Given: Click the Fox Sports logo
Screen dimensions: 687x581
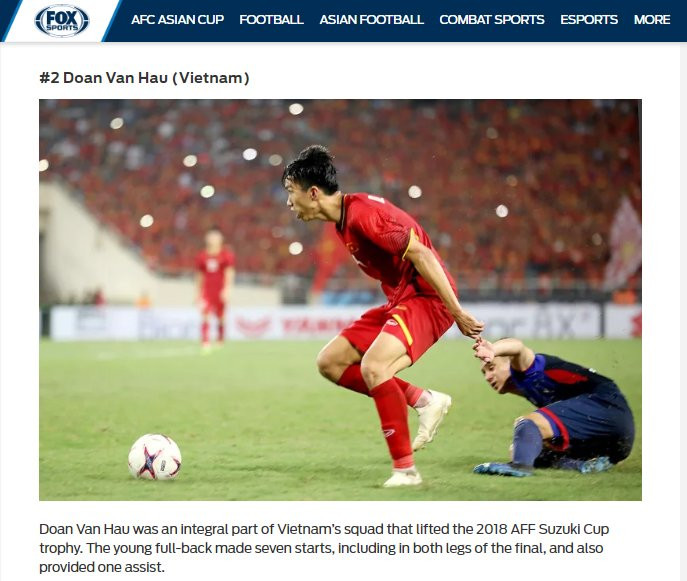Looking at the screenshot, I should (62, 20).
